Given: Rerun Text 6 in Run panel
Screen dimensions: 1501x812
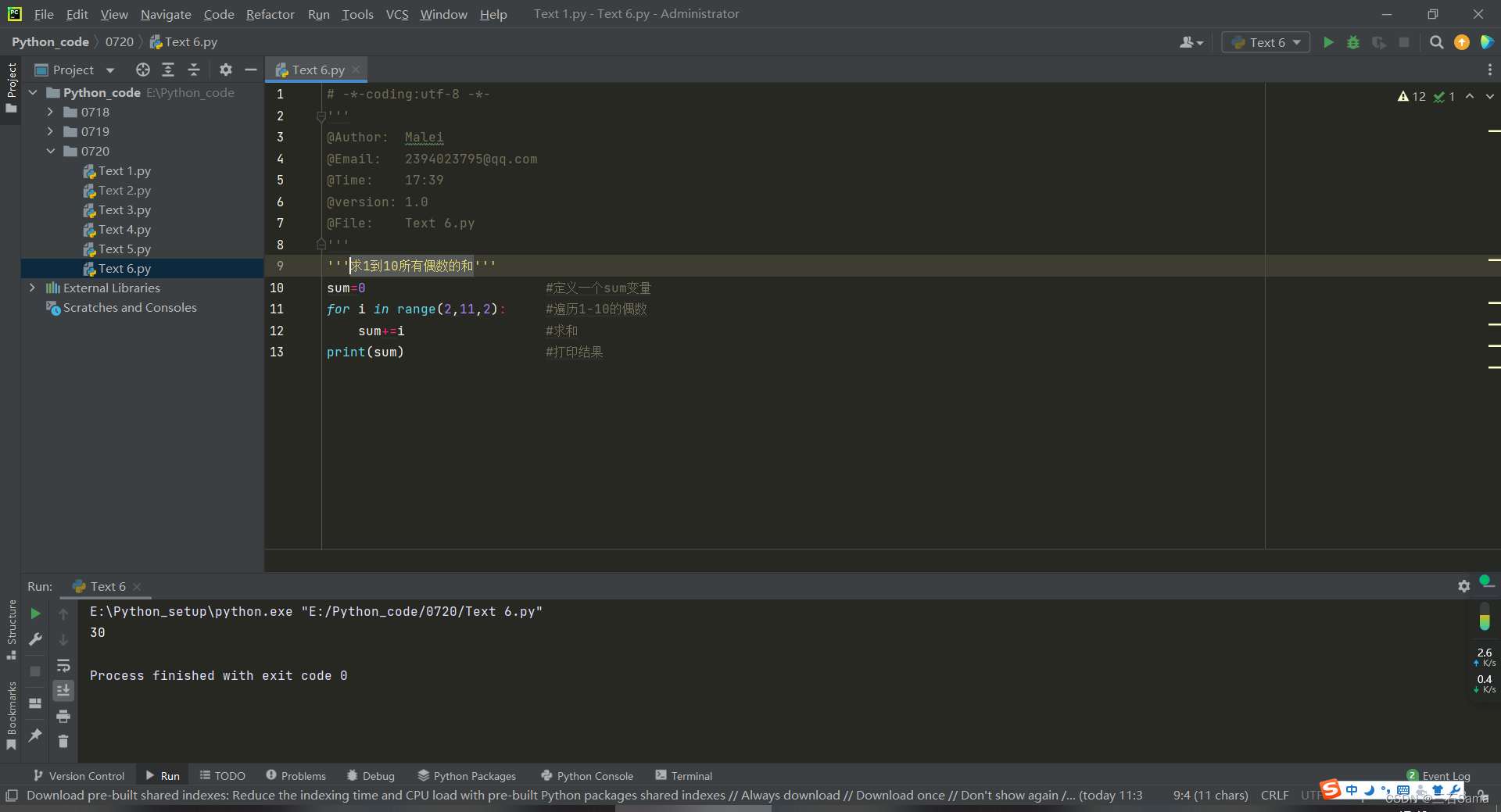Looking at the screenshot, I should pos(35,613).
